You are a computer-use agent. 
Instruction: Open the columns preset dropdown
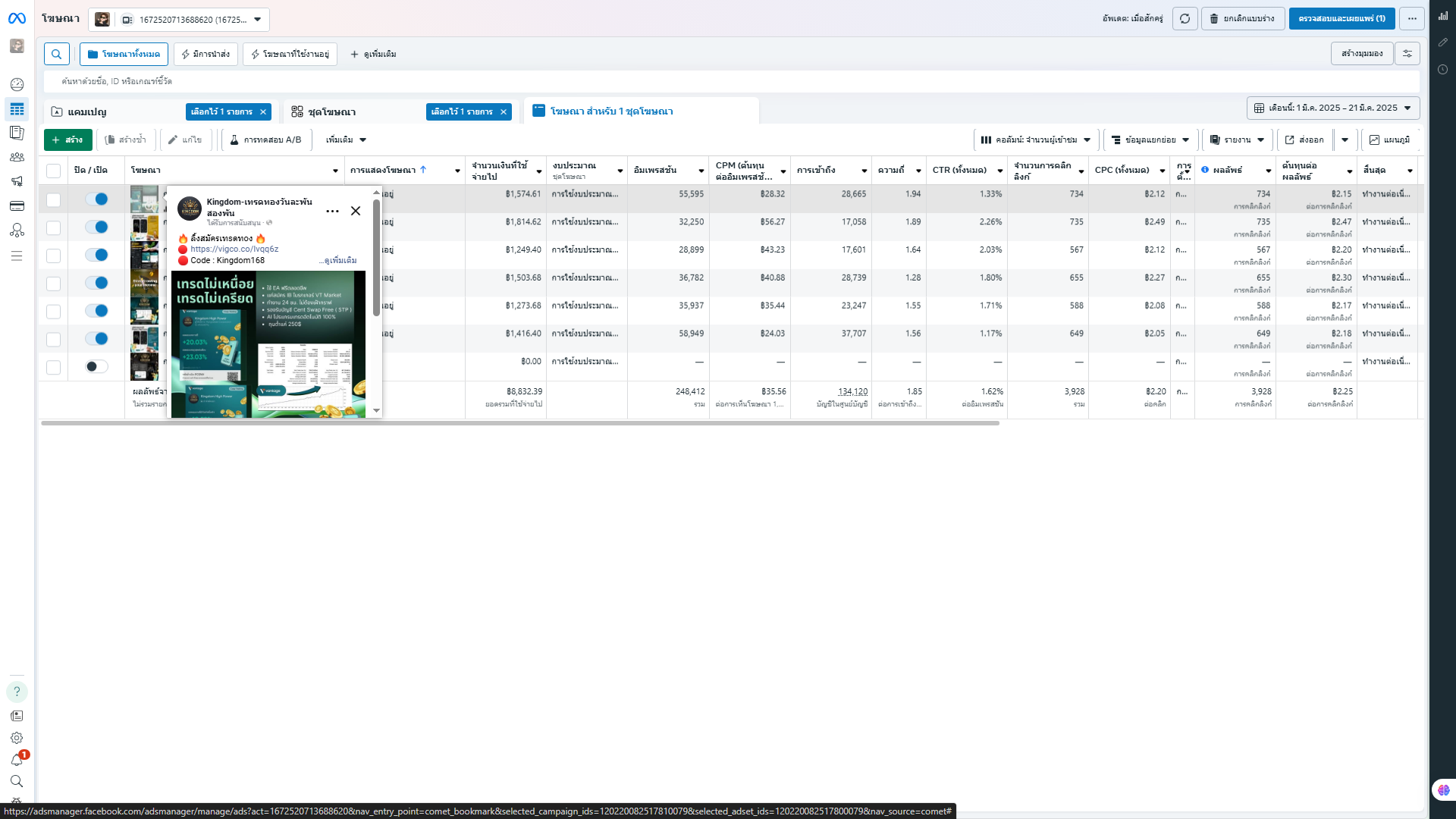pos(1035,140)
